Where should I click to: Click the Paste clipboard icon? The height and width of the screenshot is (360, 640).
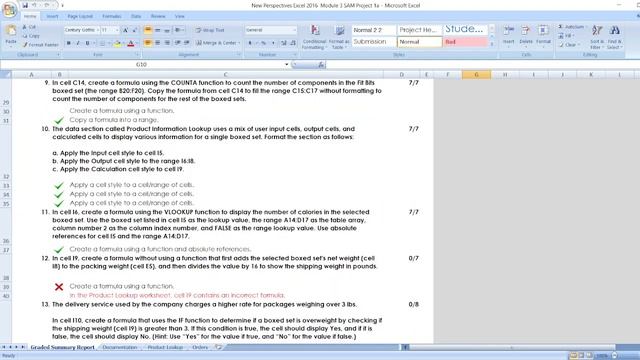pyautogui.click(x=11, y=31)
